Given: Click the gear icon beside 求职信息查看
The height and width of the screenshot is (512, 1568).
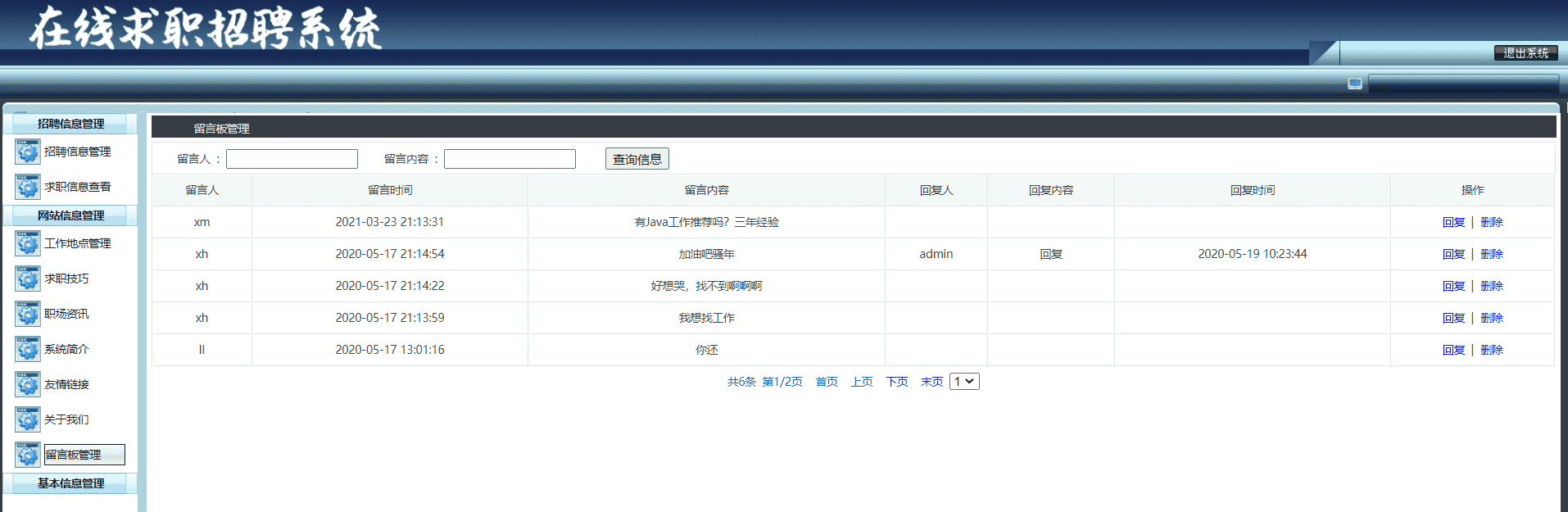Looking at the screenshot, I should 27,188.
